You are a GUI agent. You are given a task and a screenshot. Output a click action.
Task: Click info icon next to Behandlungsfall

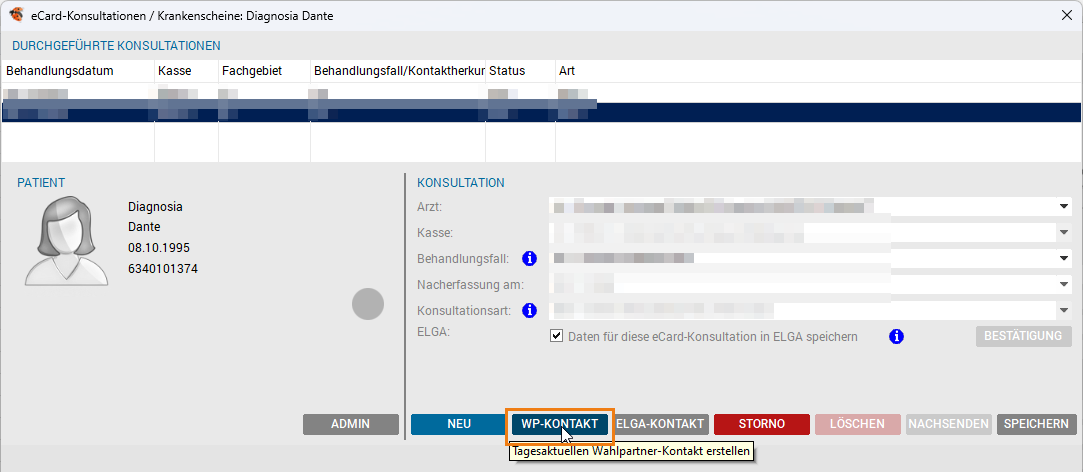tap(530, 259)
